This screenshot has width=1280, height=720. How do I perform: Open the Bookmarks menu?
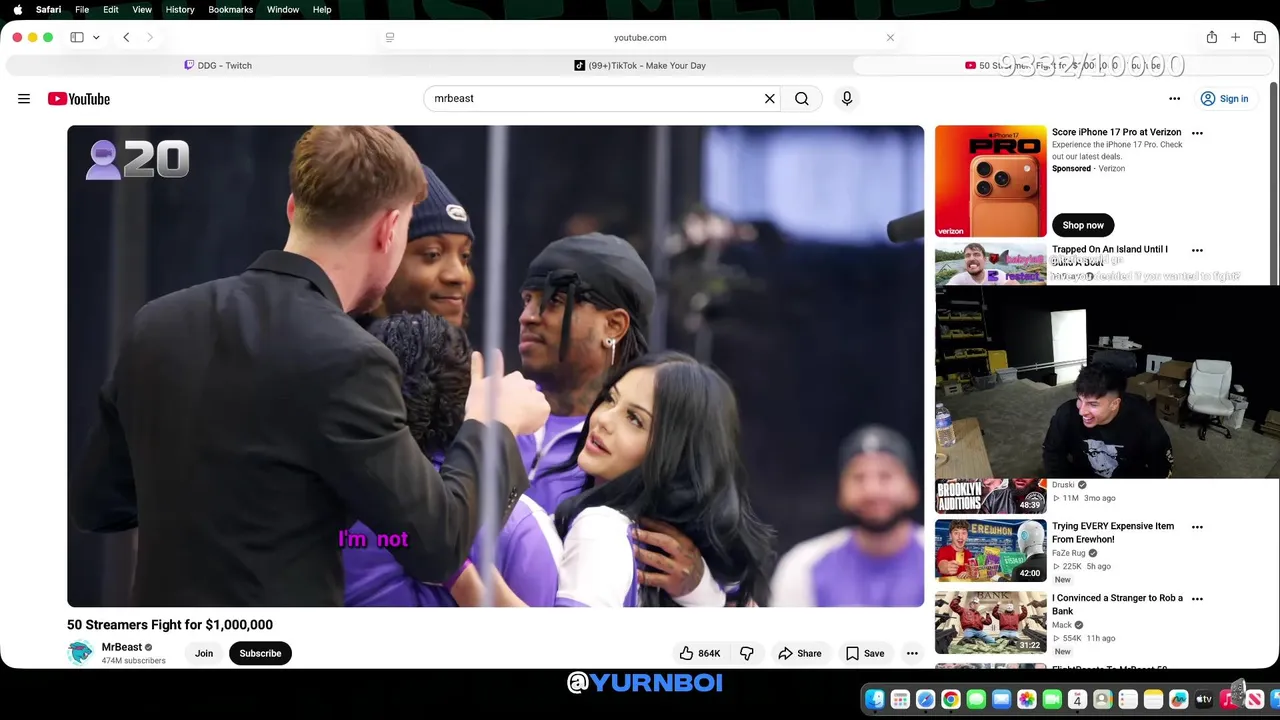(x=230, y=9)
